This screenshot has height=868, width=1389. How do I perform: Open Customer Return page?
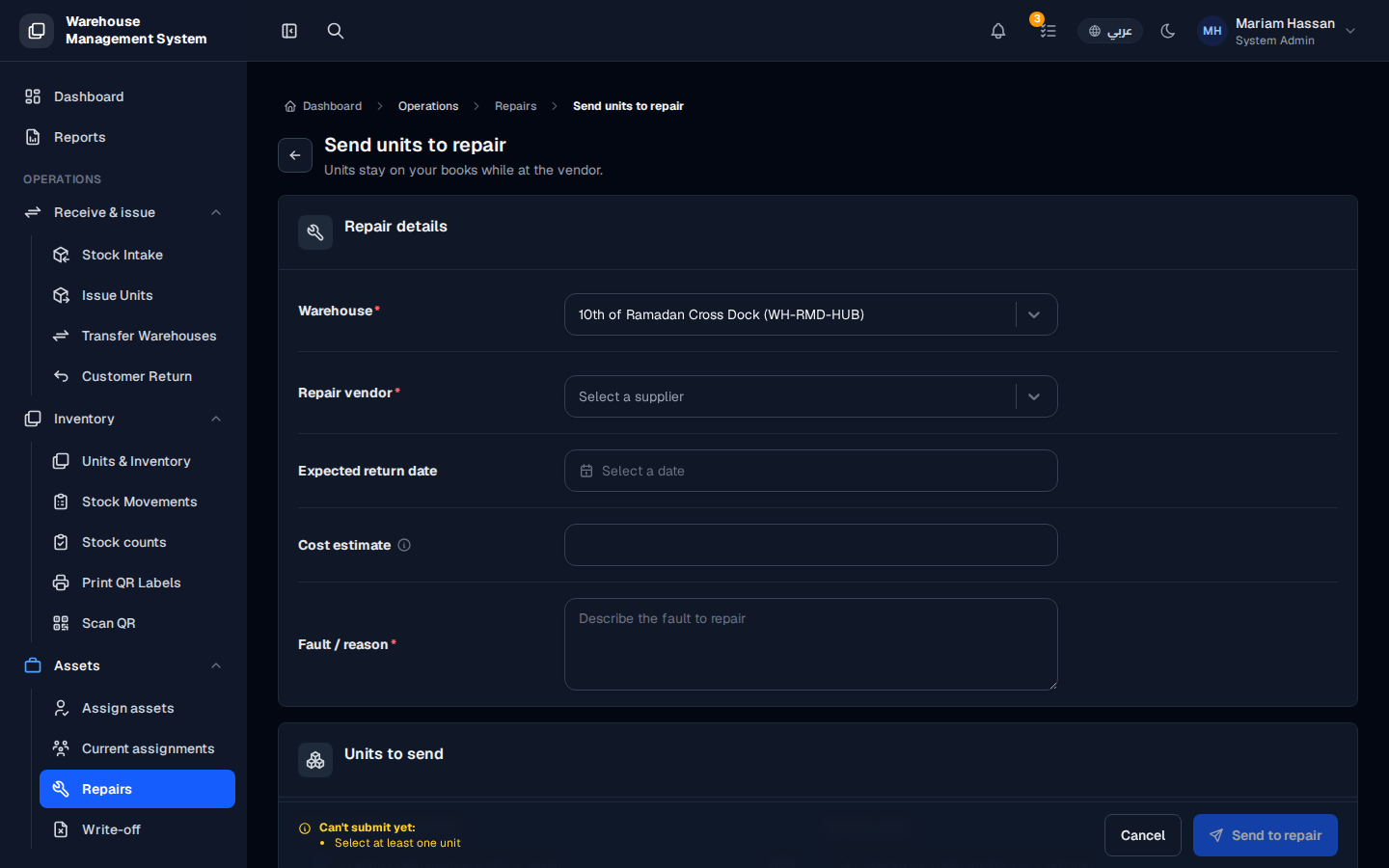click(137, 376)
